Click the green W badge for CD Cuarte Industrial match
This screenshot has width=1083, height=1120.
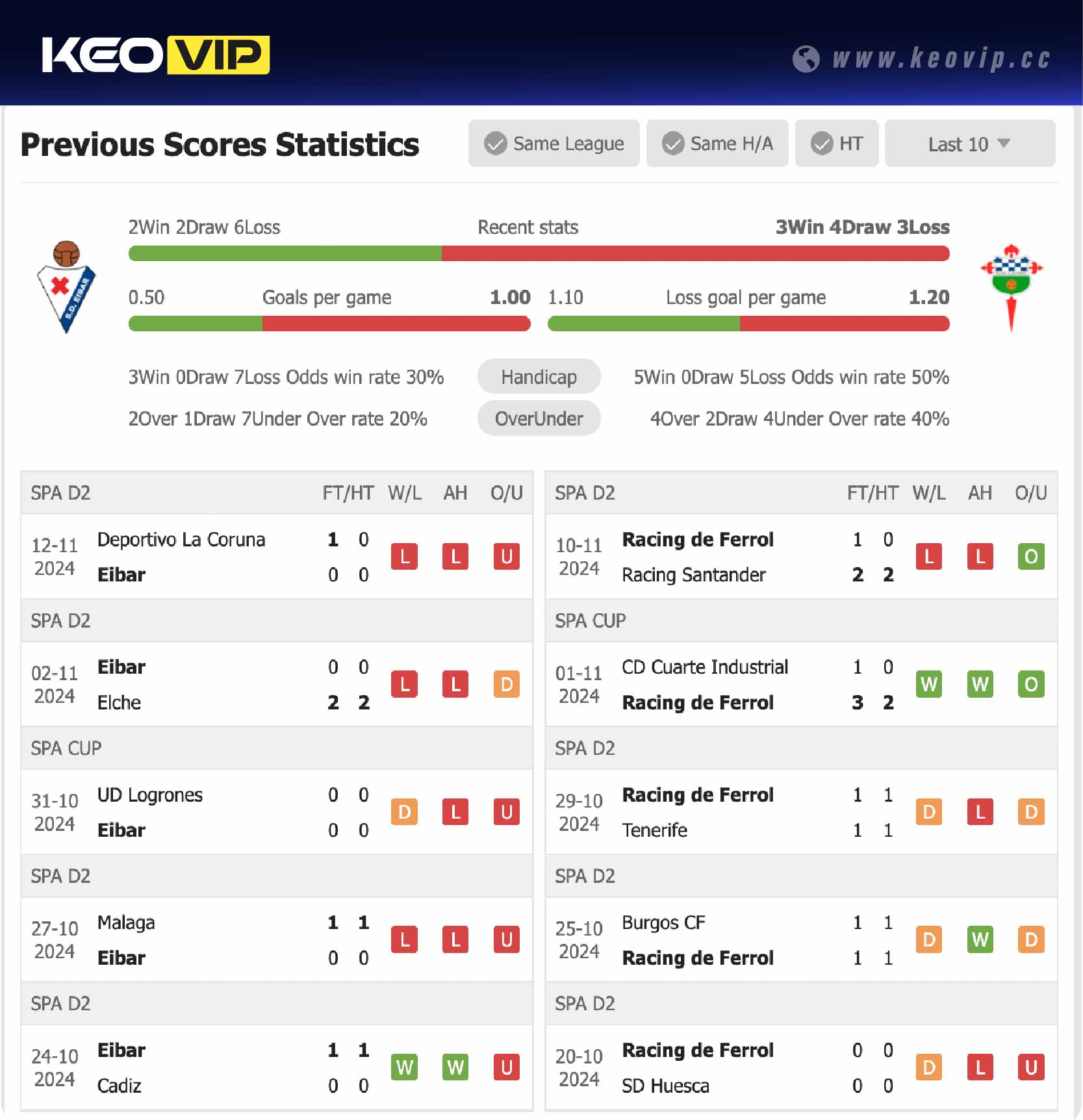[929, 684]
